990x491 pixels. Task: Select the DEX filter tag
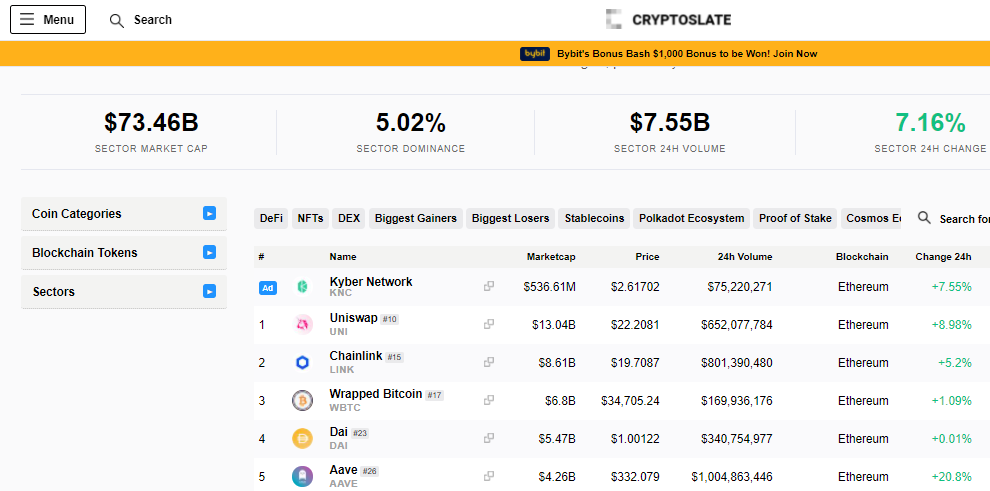349,218
